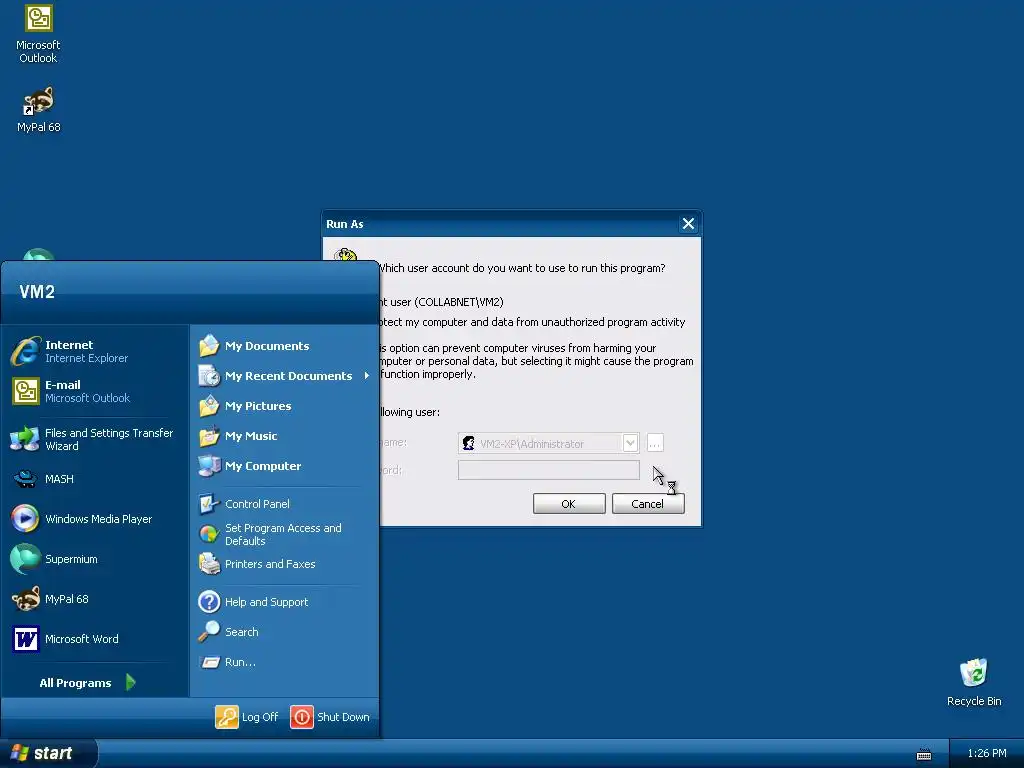Screen dimensions: 1024x768
Task: Launch MASH from the Start menu
Action: click(x=94, y=479)
